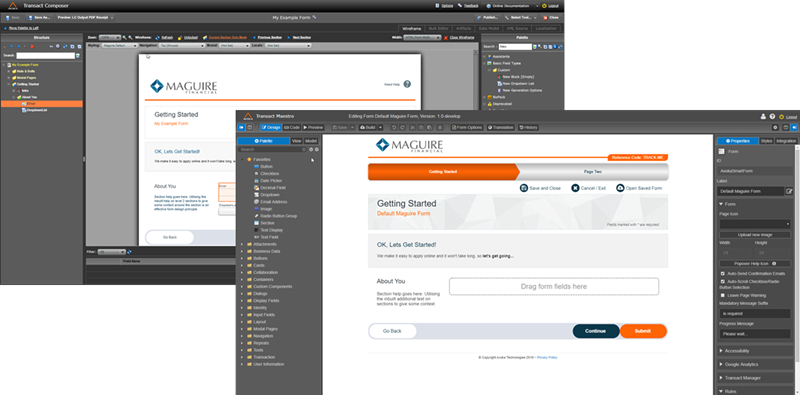Click the Continue button on form
Viewport: 800px width, 395px height.
pyautogui.click(x=595, y=331)
